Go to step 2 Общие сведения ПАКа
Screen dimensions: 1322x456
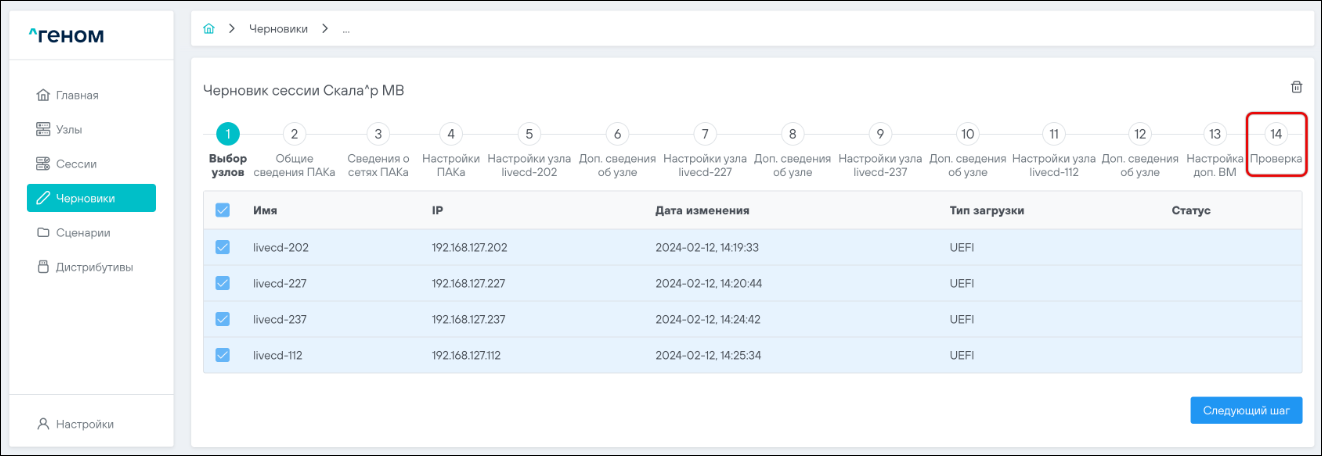pos(294,134)
